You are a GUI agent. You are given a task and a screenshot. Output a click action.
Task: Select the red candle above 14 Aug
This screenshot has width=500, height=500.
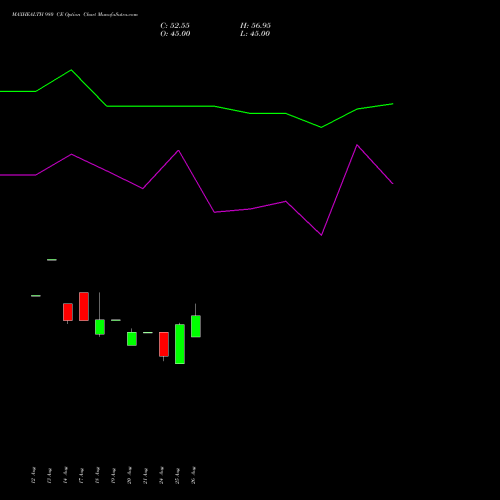[x=68, y=312]
